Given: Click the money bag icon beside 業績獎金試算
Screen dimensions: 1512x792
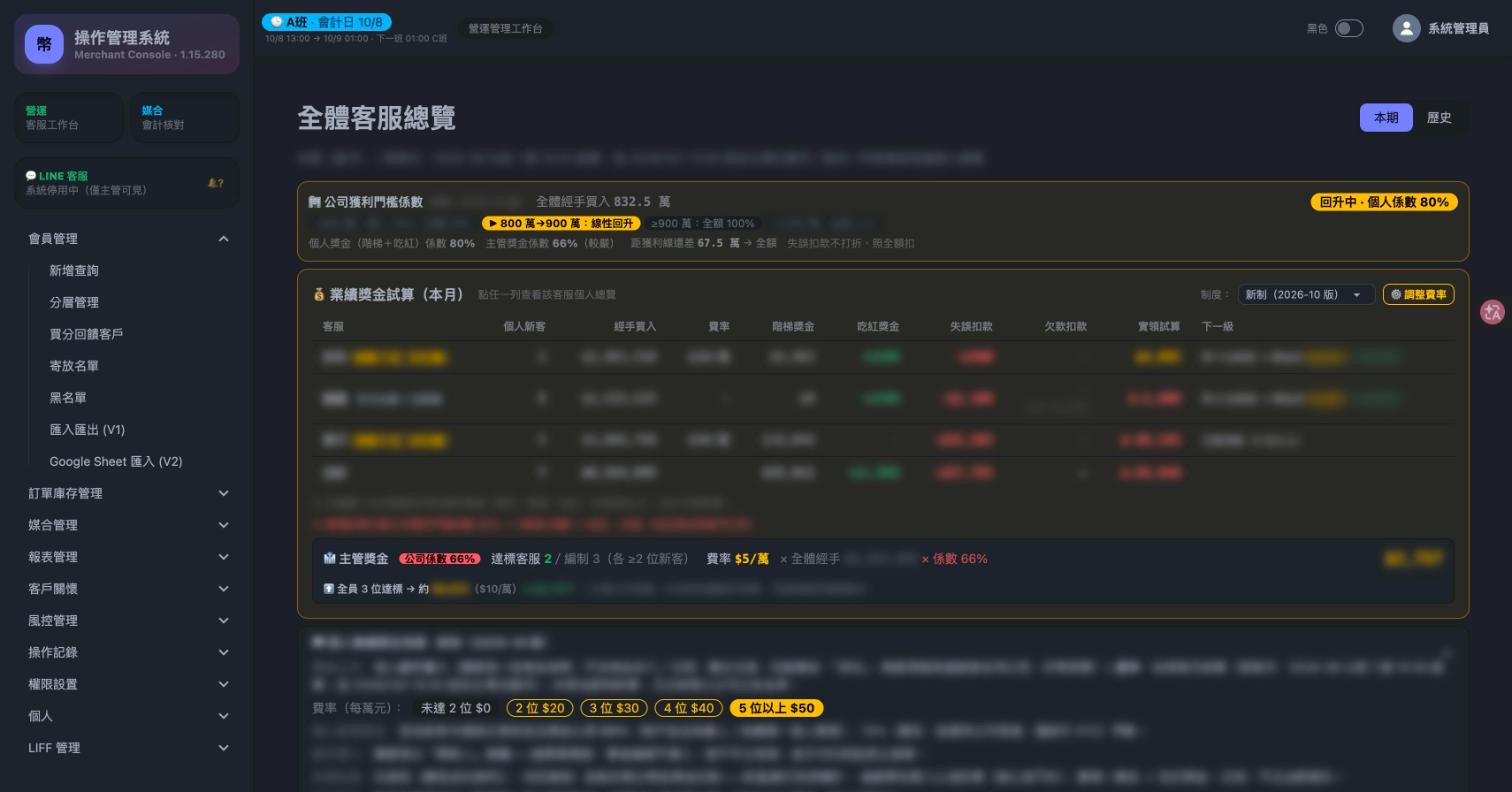Looking at the screenshot, I should 319,295.
